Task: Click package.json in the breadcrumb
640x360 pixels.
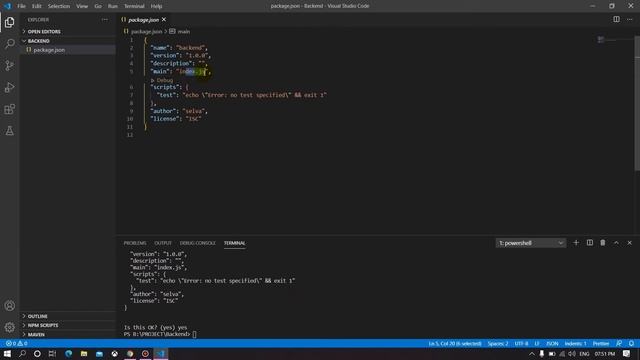Action: 147,31
